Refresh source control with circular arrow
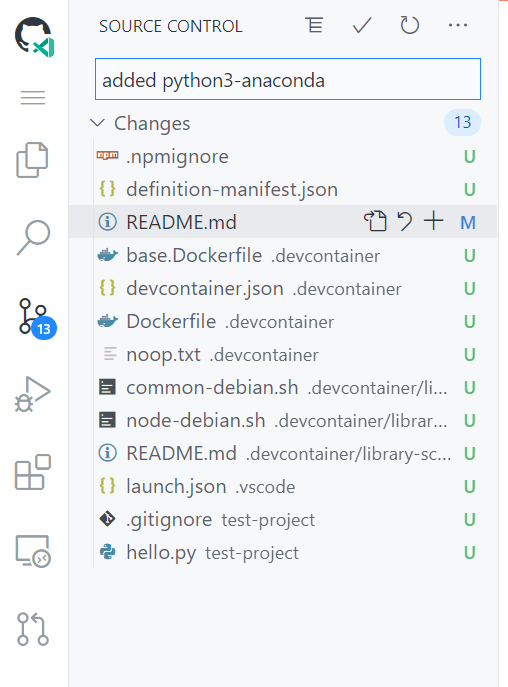Image resolution: width=508 pixels, height=687 pixels. pyautogui.click(x=409, y=25)
